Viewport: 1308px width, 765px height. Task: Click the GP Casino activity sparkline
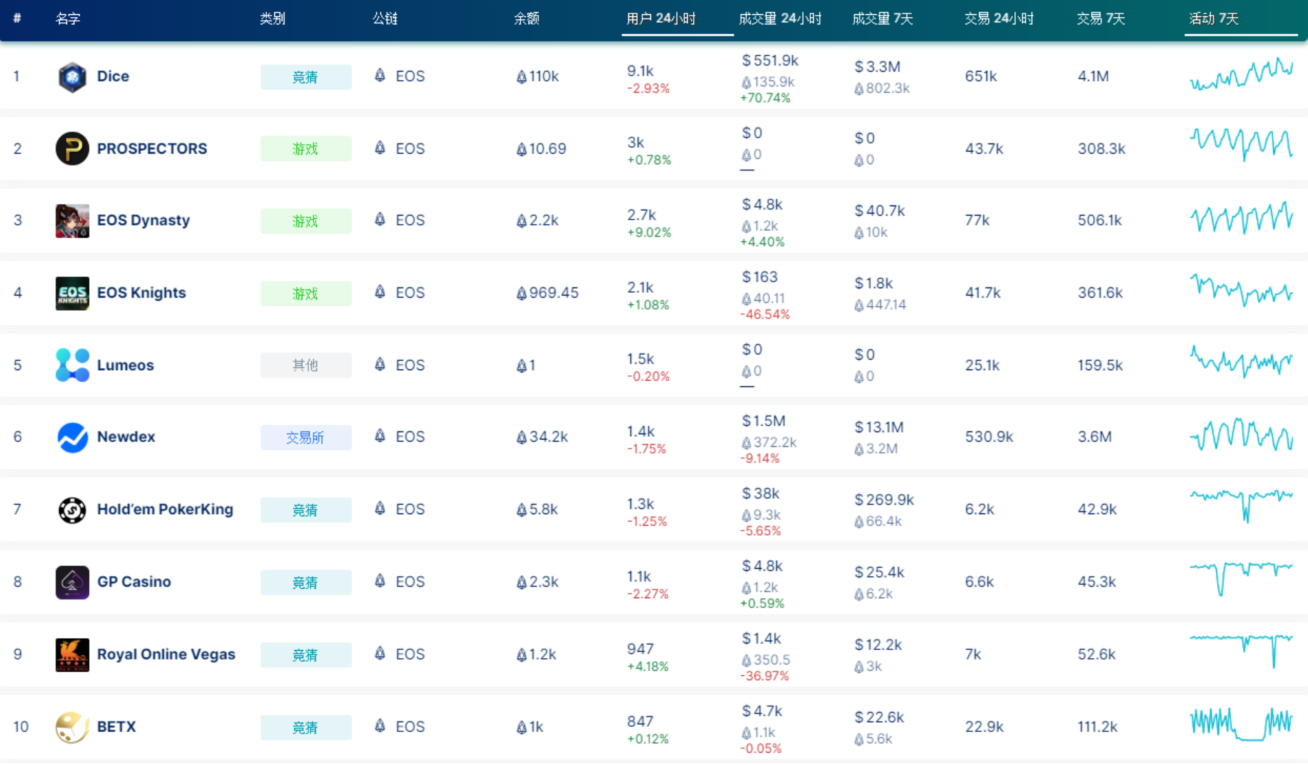point(1241,577)
